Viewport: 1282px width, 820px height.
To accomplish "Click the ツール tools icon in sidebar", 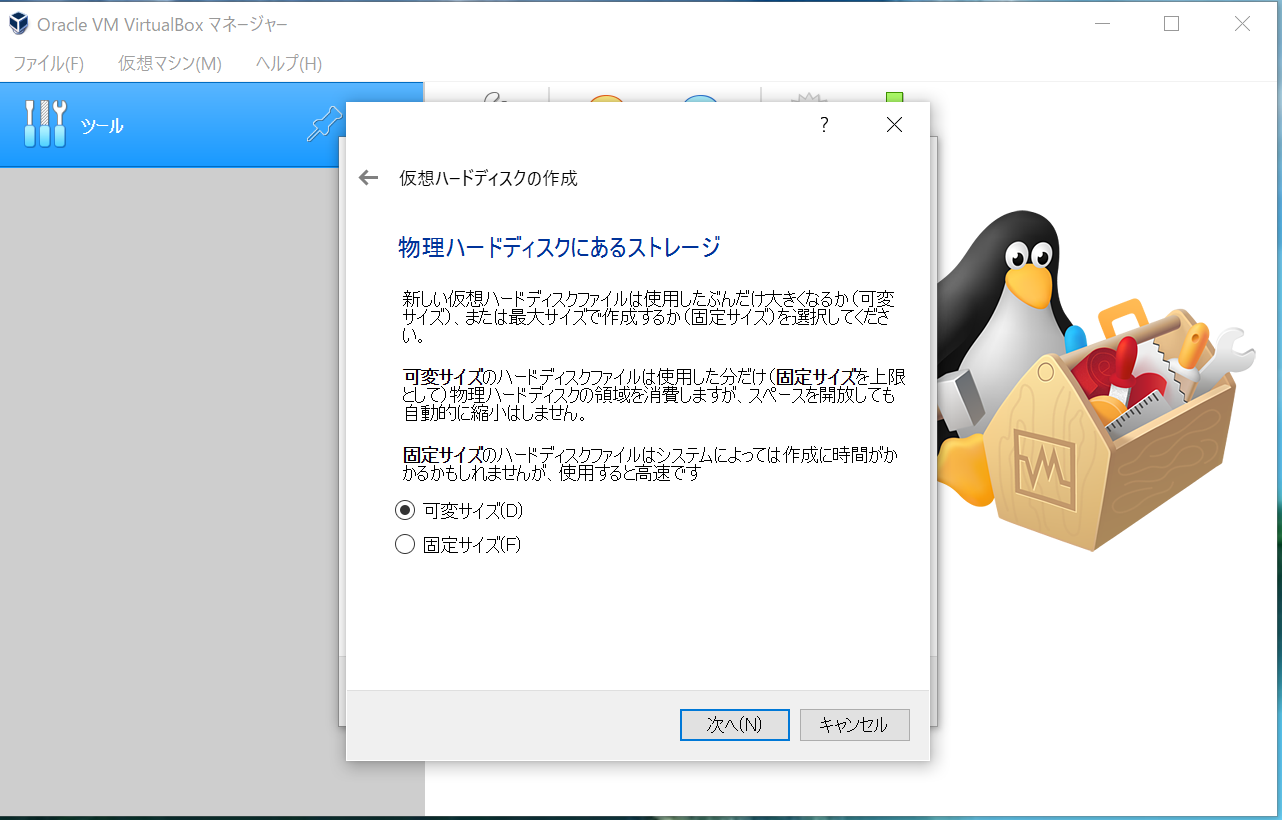I will [x=44, y=124].
